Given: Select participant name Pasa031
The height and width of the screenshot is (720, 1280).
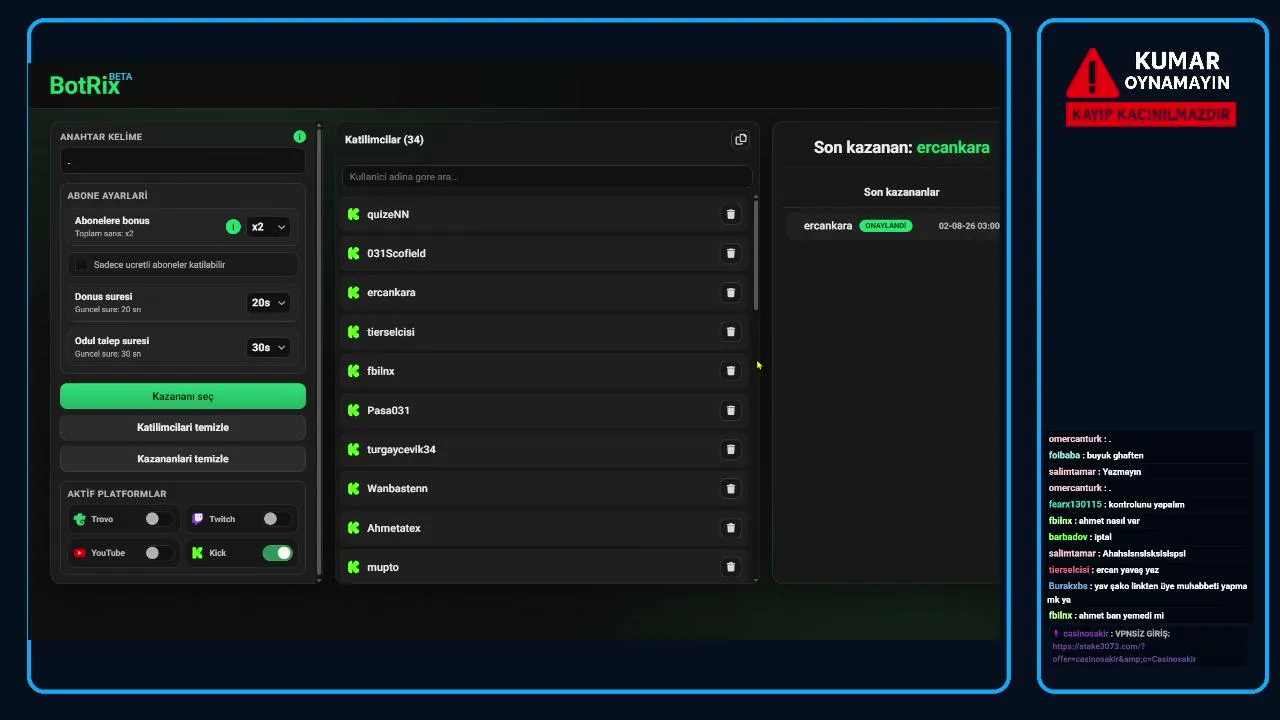Looking at the screenshot, I should [388, 410].
